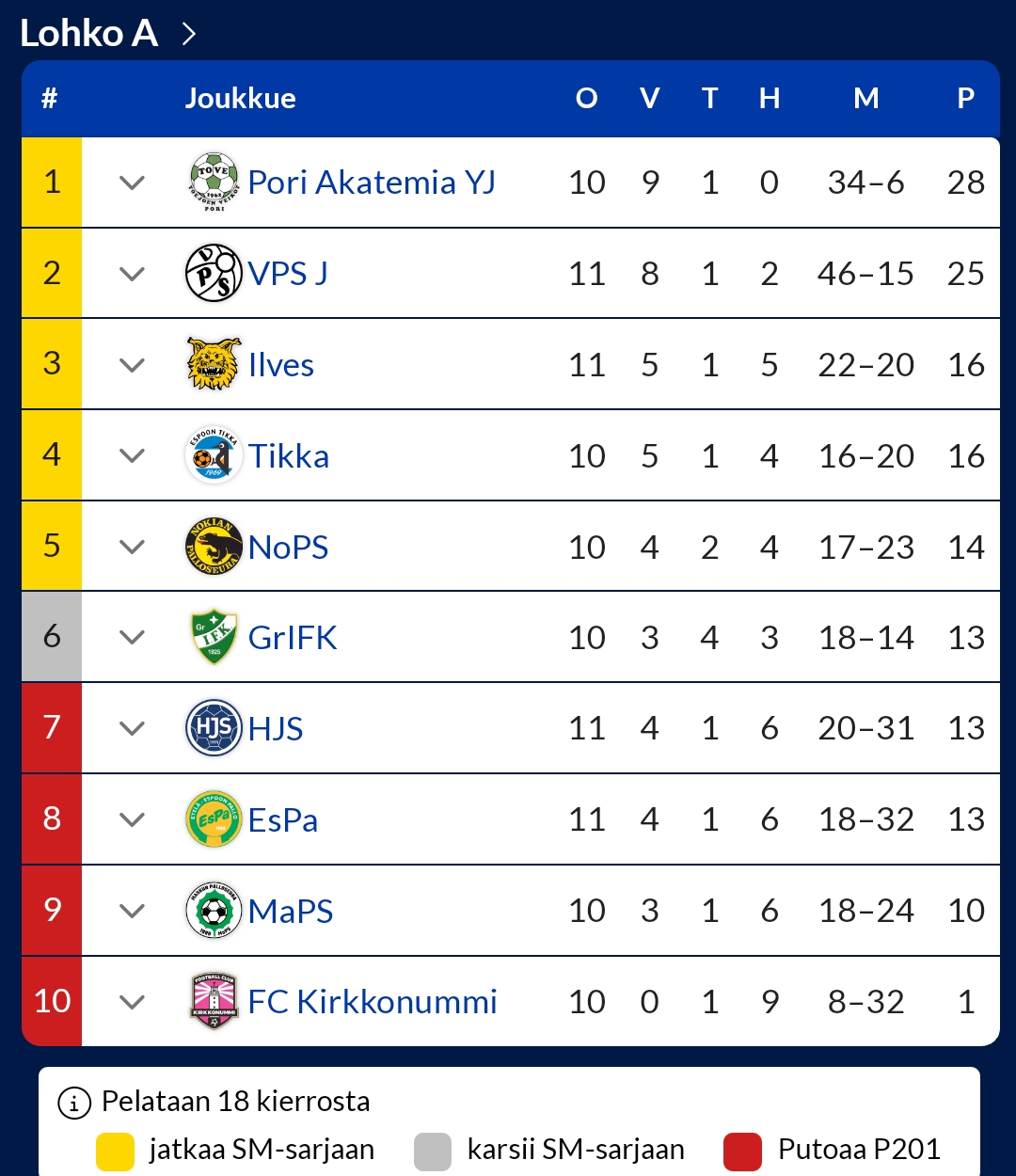Click the Ilves lynx logo

pyautogui.click(x=214, y=364)
